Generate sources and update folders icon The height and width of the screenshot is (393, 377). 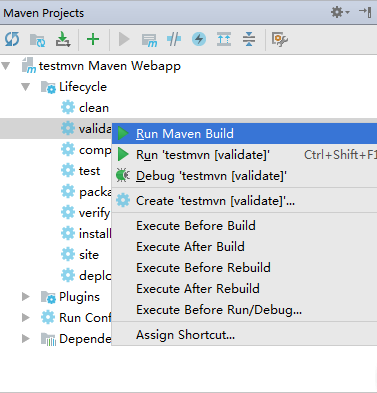coord(37,40)
